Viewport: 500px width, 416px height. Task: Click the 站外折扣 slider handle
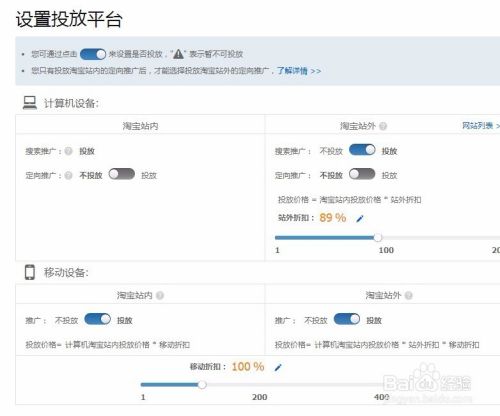(x=377, y=238)
